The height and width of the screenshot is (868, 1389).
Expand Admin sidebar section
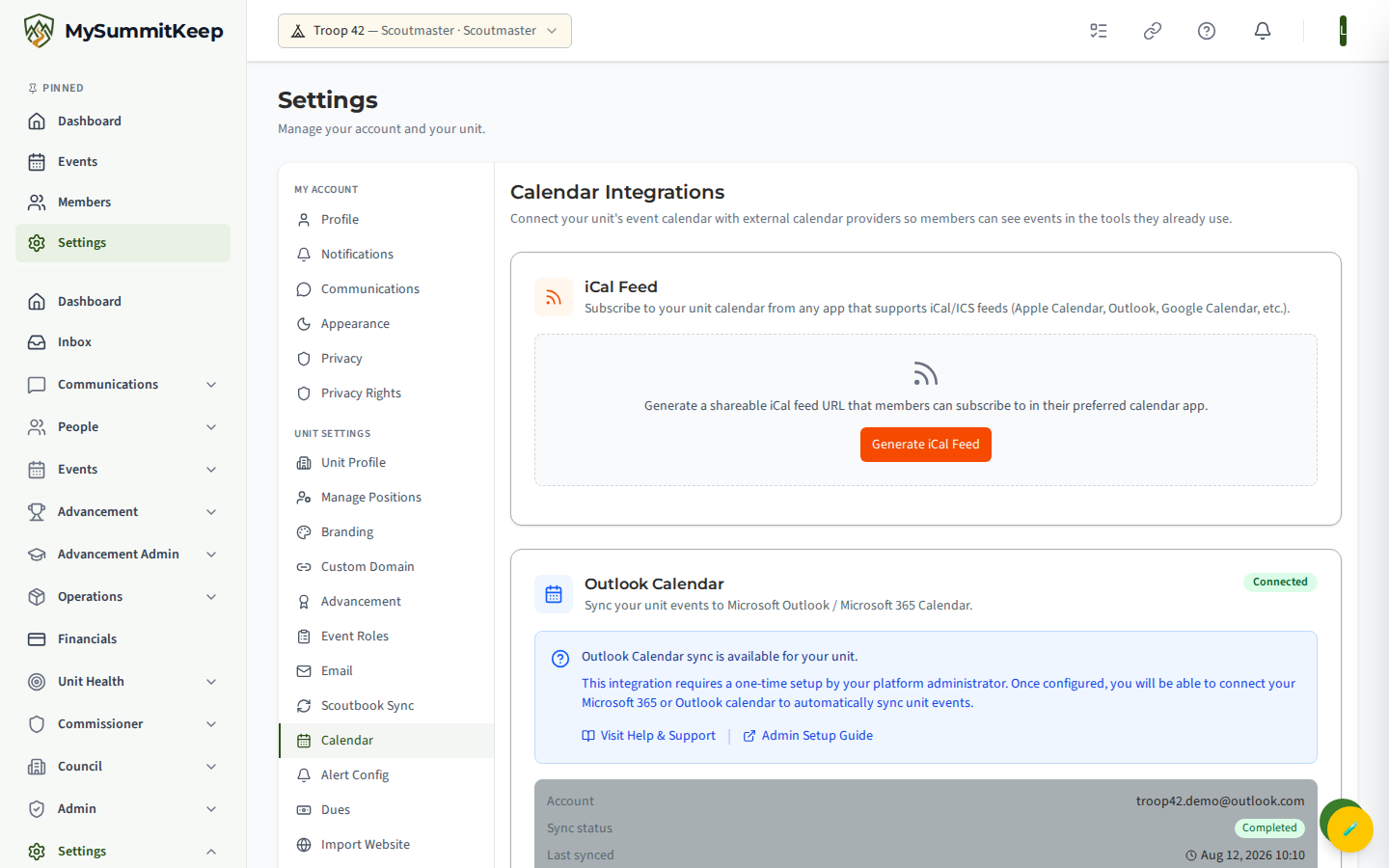tap(123, 809)
